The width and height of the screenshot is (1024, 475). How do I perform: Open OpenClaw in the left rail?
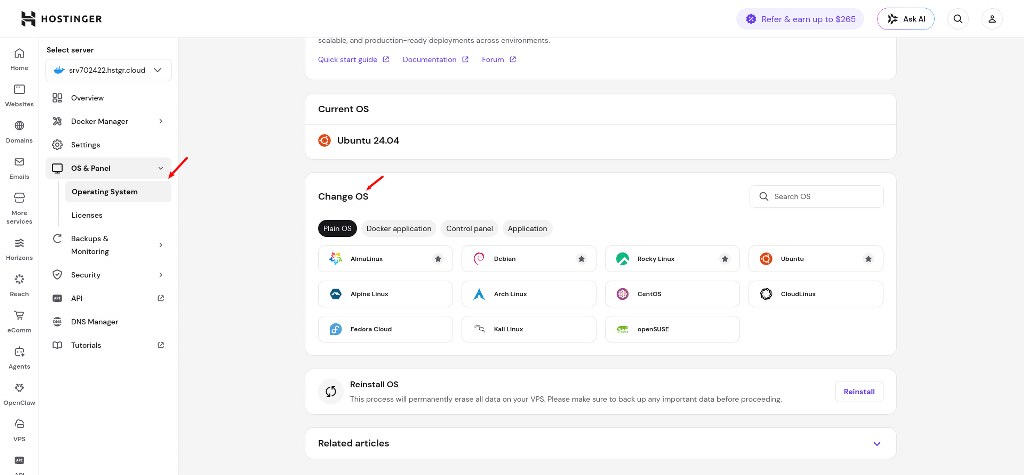pos(19,394)
